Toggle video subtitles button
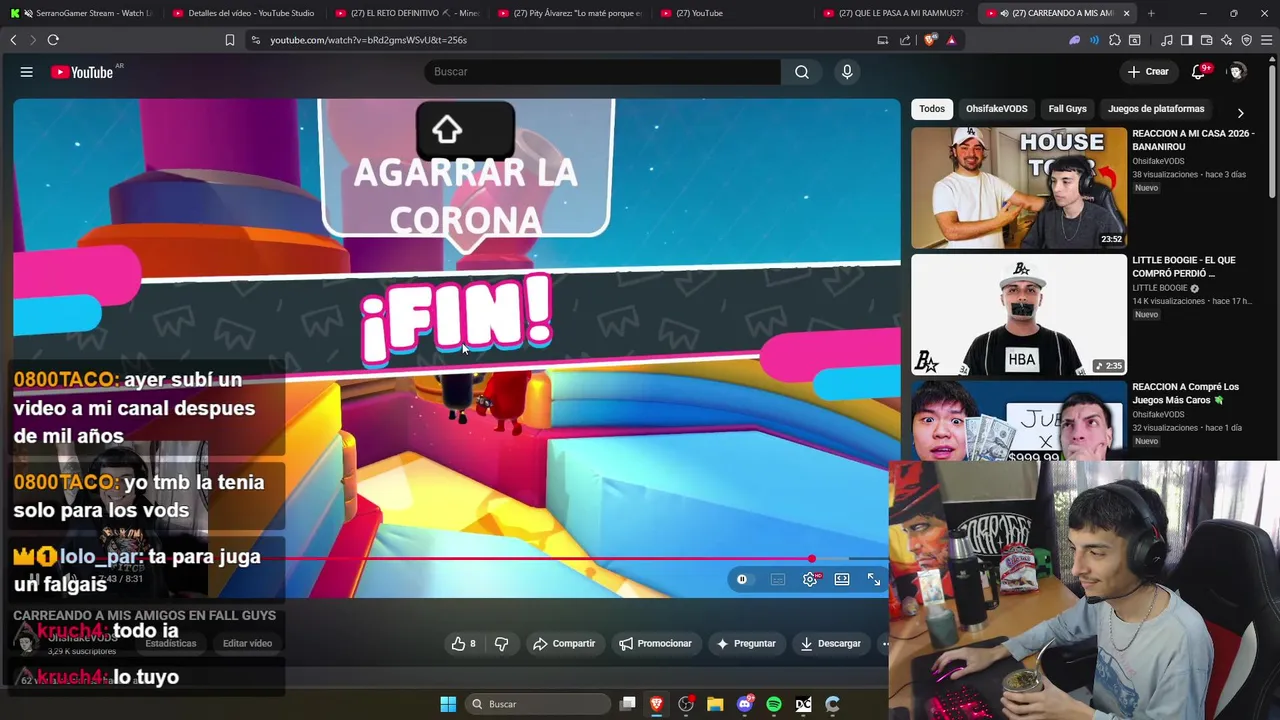 tap(778, 579)
